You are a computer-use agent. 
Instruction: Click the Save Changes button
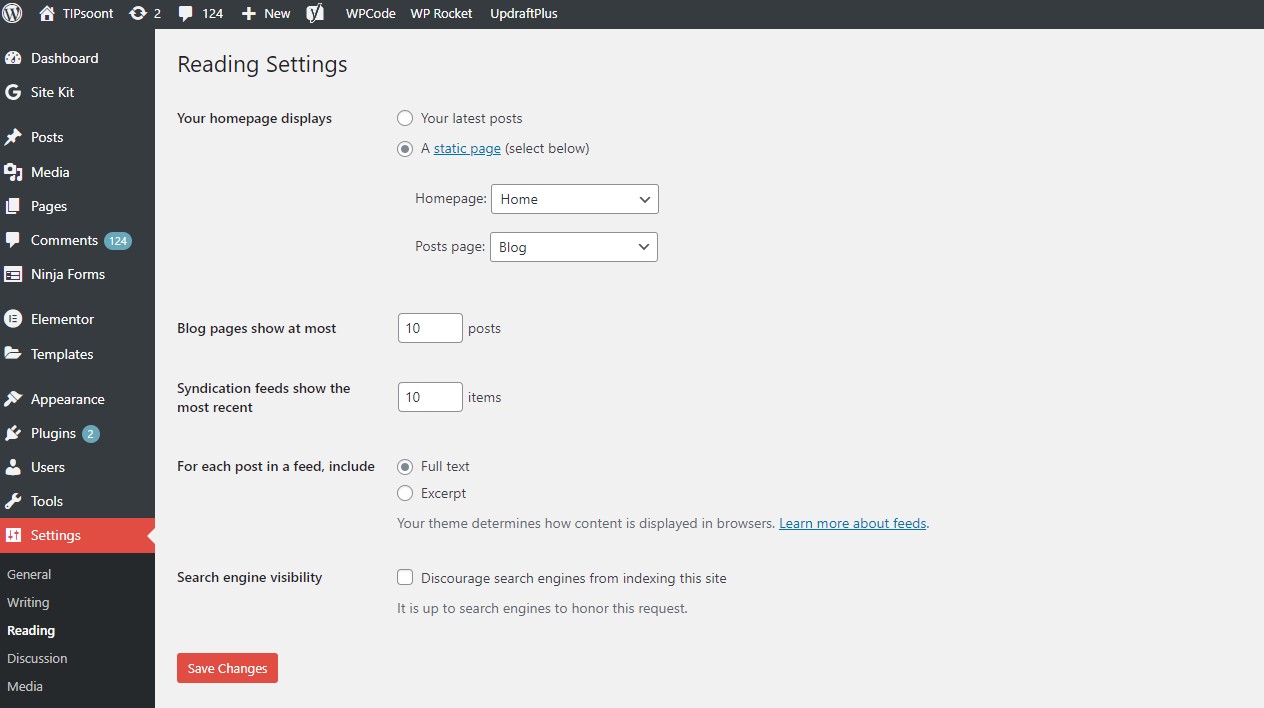click(227, 668)
